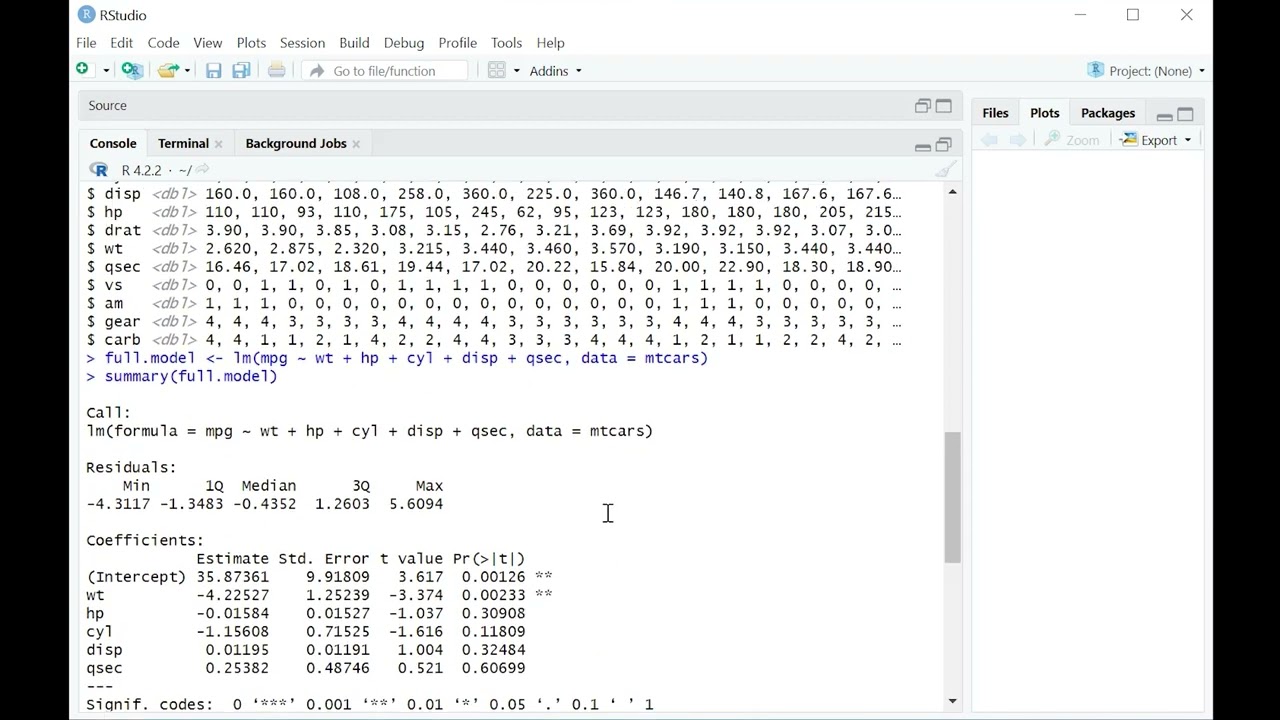Image resolution: width=1280 pixels, height=720 pixels.
Task: Expand recent files arrow beside Open
Action: (x=187, y=71)
